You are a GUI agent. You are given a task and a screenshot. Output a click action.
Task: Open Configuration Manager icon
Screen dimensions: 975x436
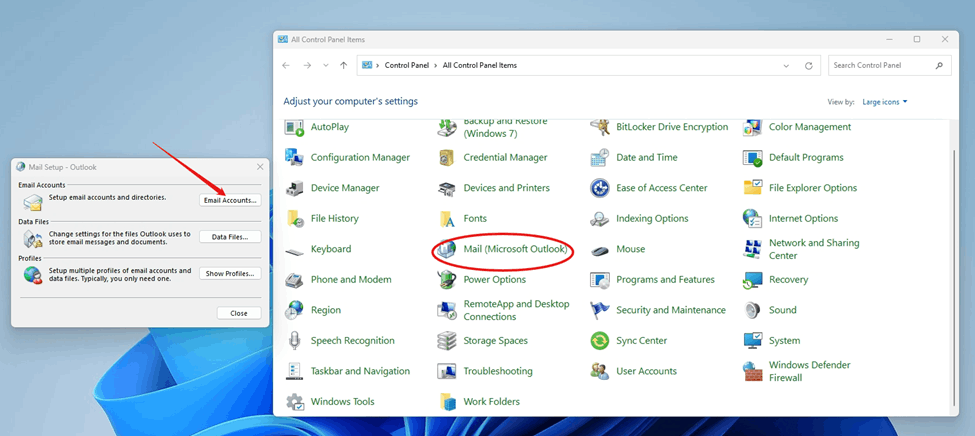pos(294,157)
